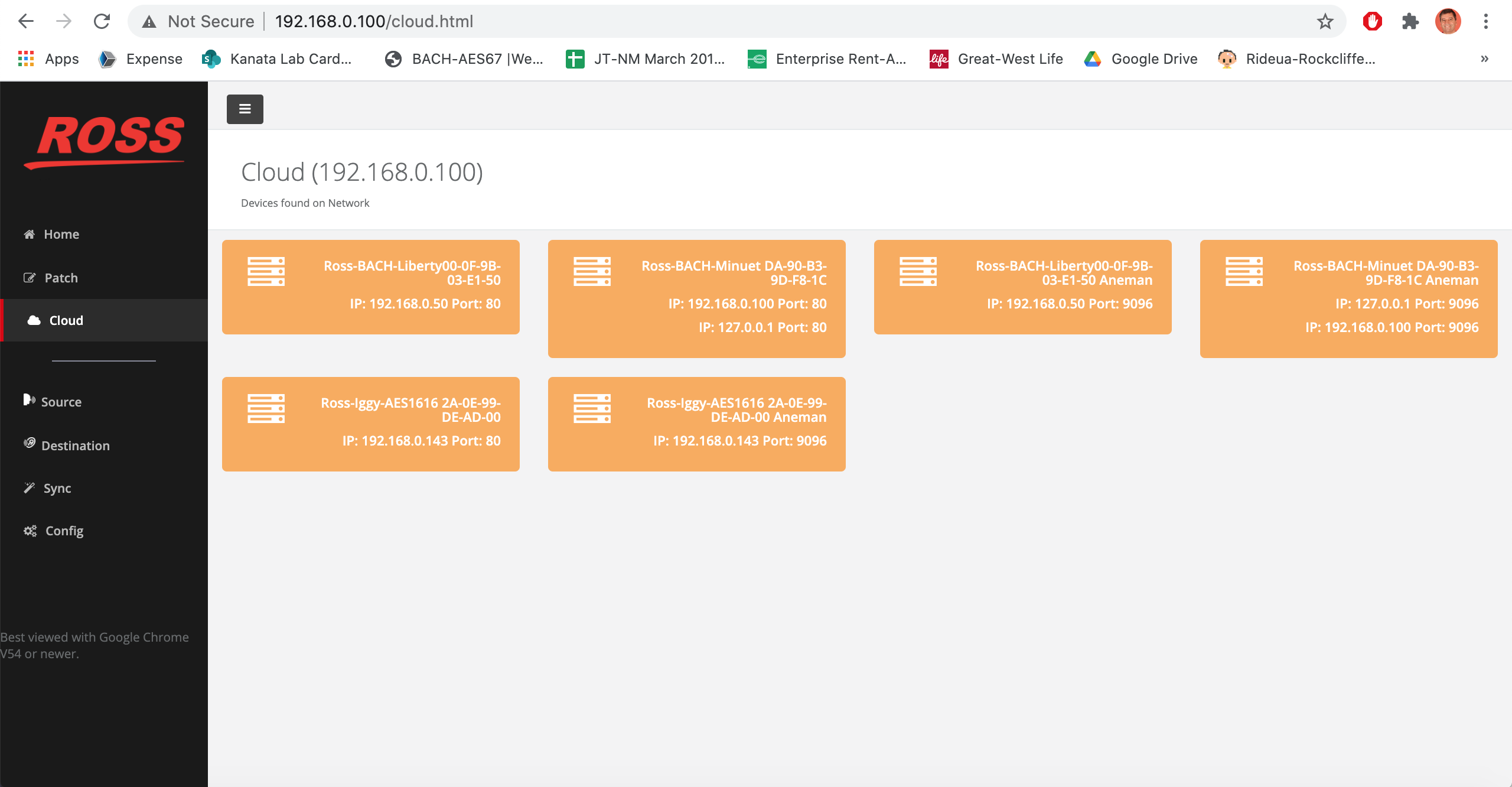Click the Home house icon in sidebar
The width and height of the screenshot is (1512, 787).
[x=30, y=234]
